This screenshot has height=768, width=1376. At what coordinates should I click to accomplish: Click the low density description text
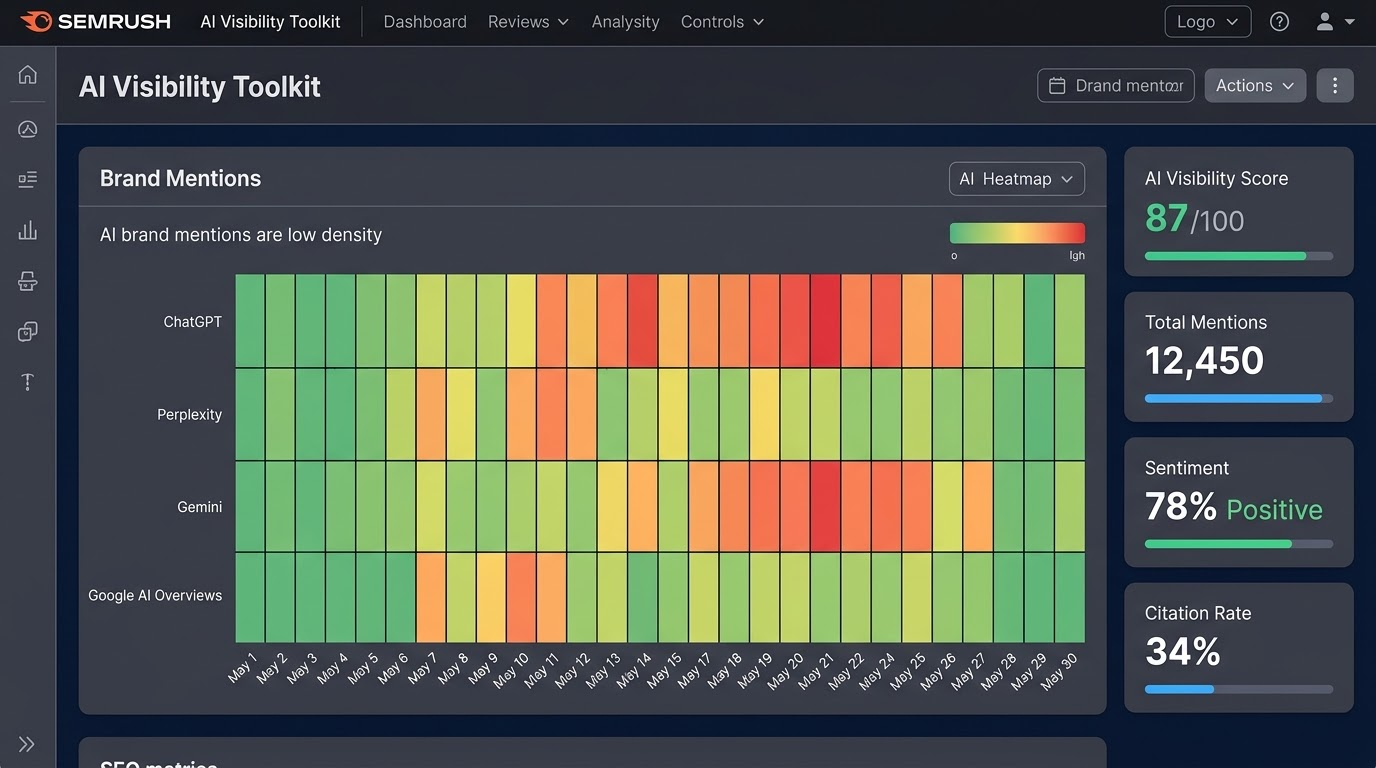(x=241, y=235)
